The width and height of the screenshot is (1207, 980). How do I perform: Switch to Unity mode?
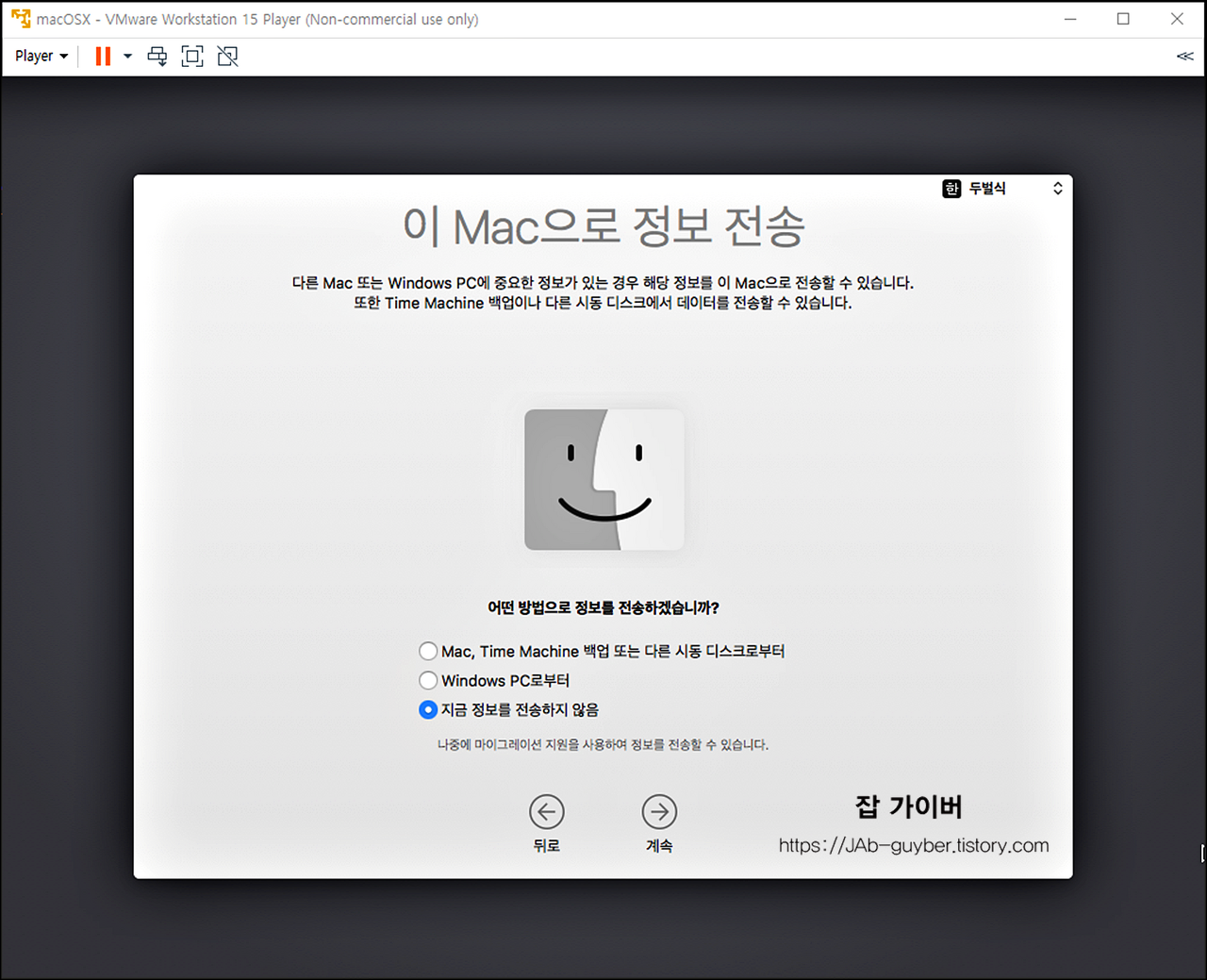(x=227, y=57)
